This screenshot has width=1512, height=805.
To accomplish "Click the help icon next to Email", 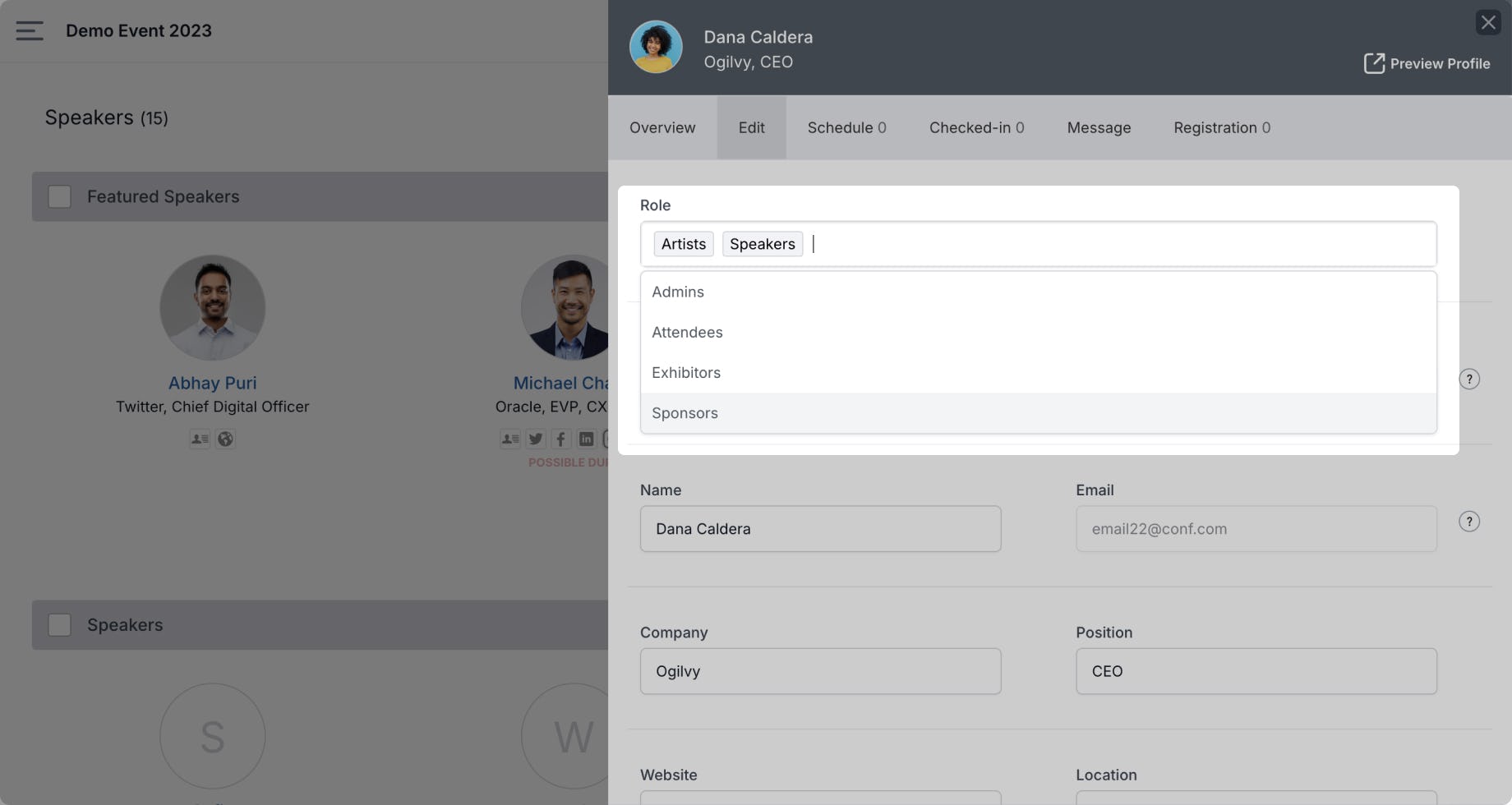I will (1469, 522).
